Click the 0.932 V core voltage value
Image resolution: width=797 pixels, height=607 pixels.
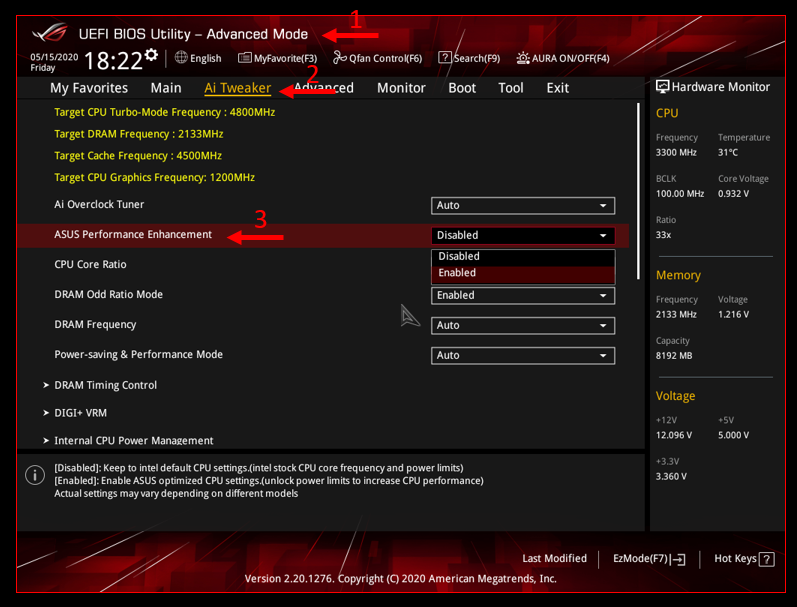coord(733,194)
